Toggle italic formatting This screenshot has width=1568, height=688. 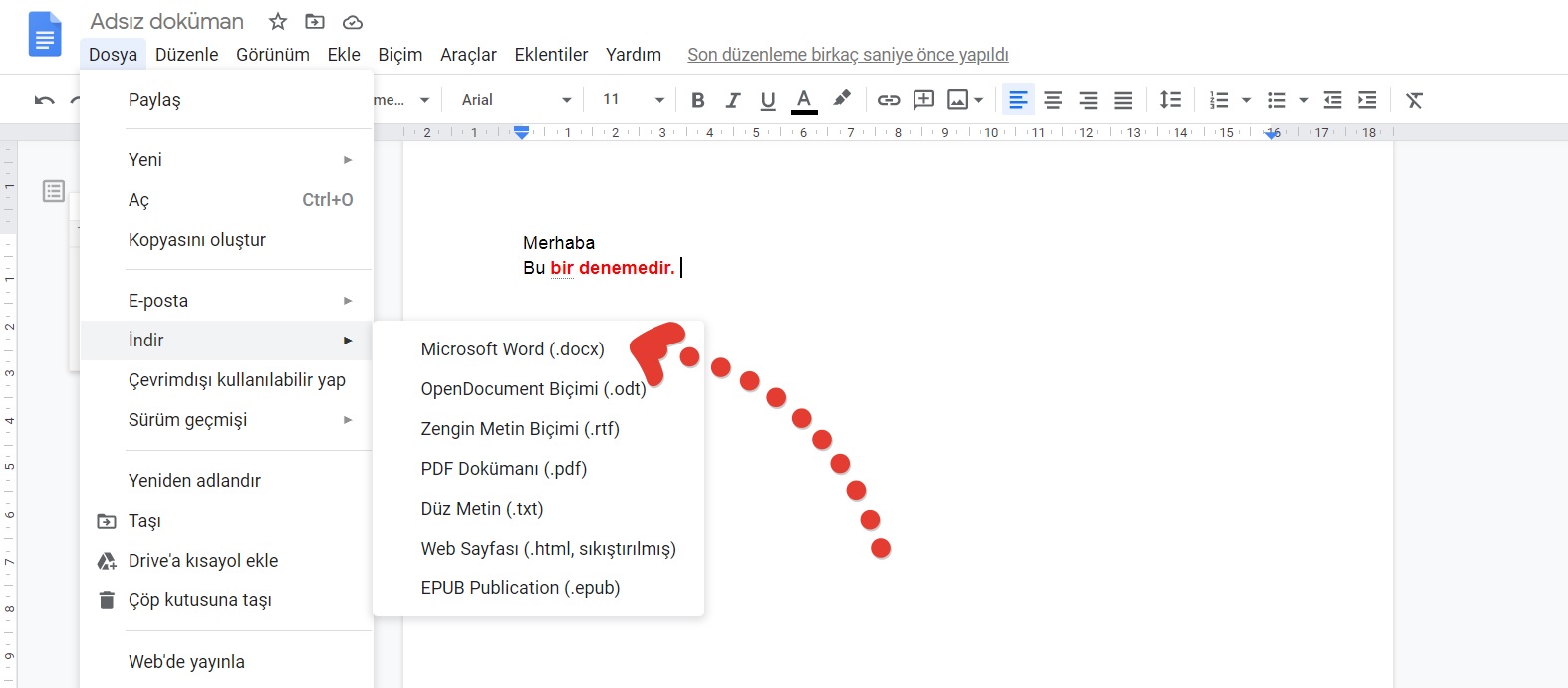[x=733, y=100]
